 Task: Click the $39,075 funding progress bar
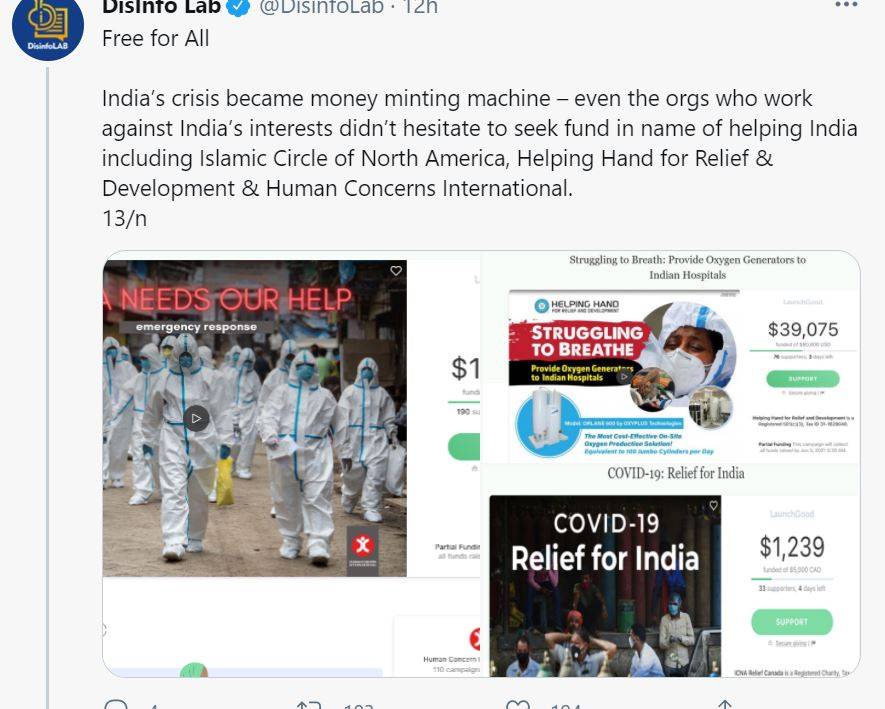click(803, 351)
